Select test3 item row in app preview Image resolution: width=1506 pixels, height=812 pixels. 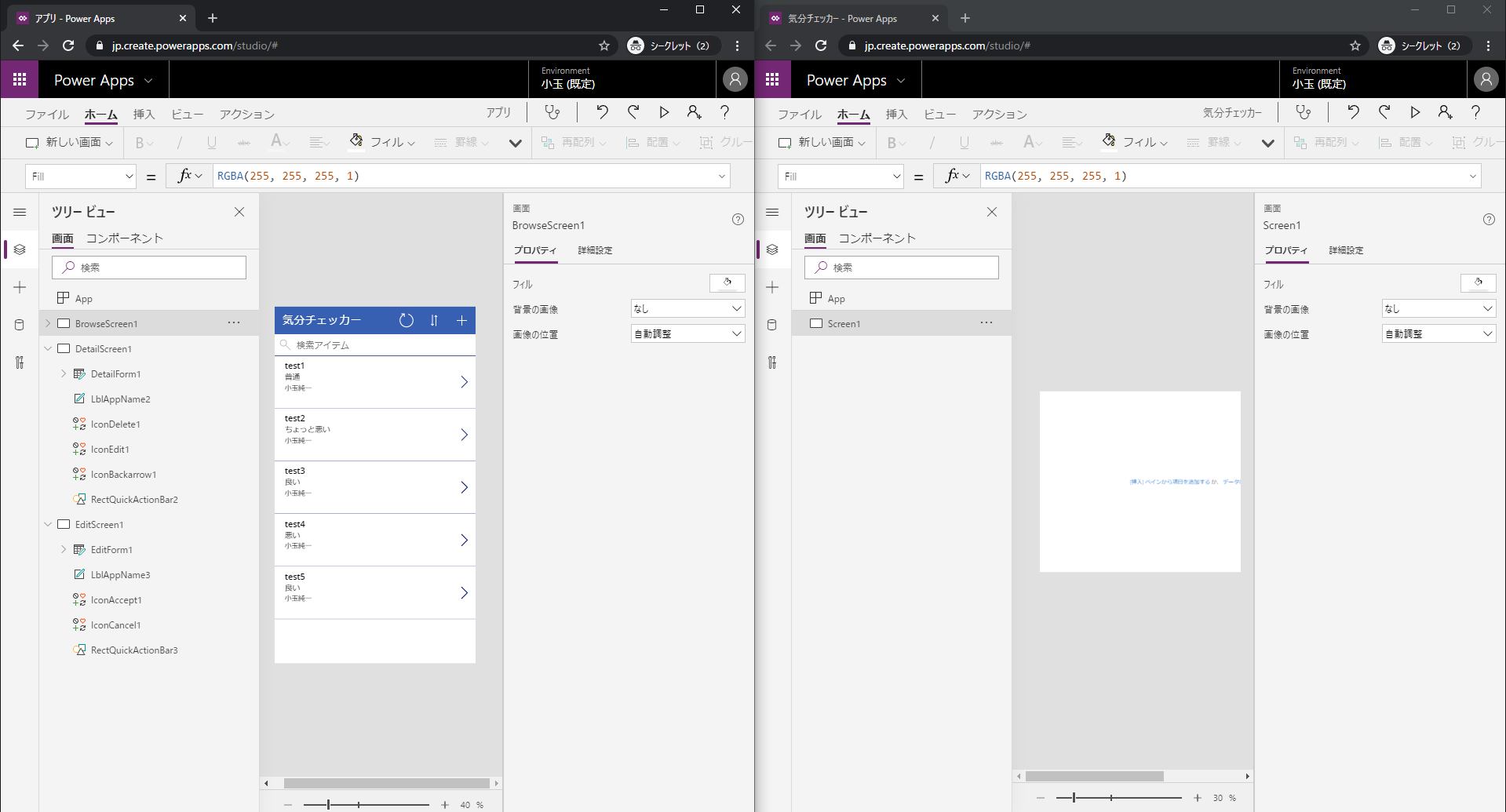(375, 487)
